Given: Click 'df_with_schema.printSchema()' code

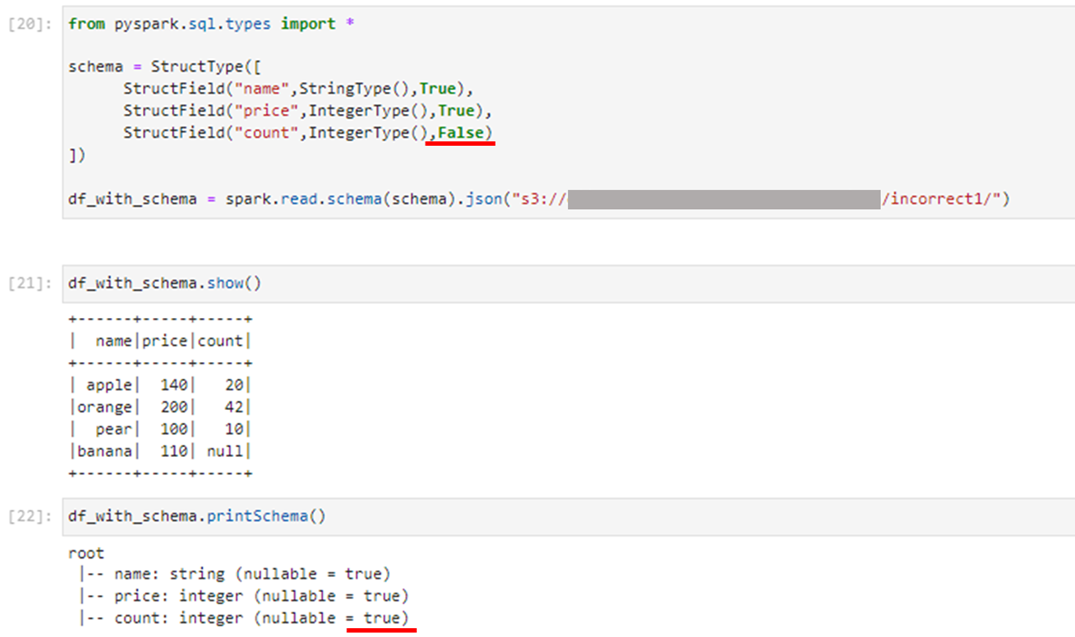Looking at the screenshot, I should (197, 516).
